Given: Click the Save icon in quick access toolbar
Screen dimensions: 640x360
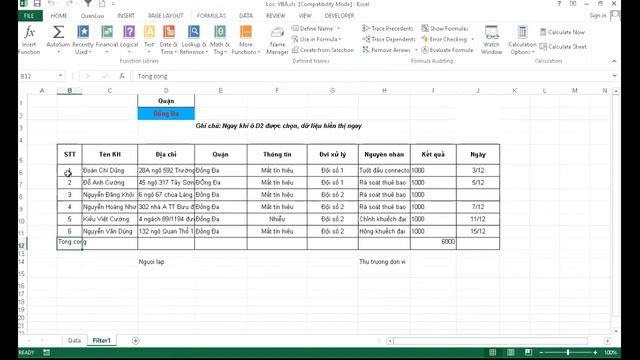Looking at the screenshot, I should click(x=37, y=4).
